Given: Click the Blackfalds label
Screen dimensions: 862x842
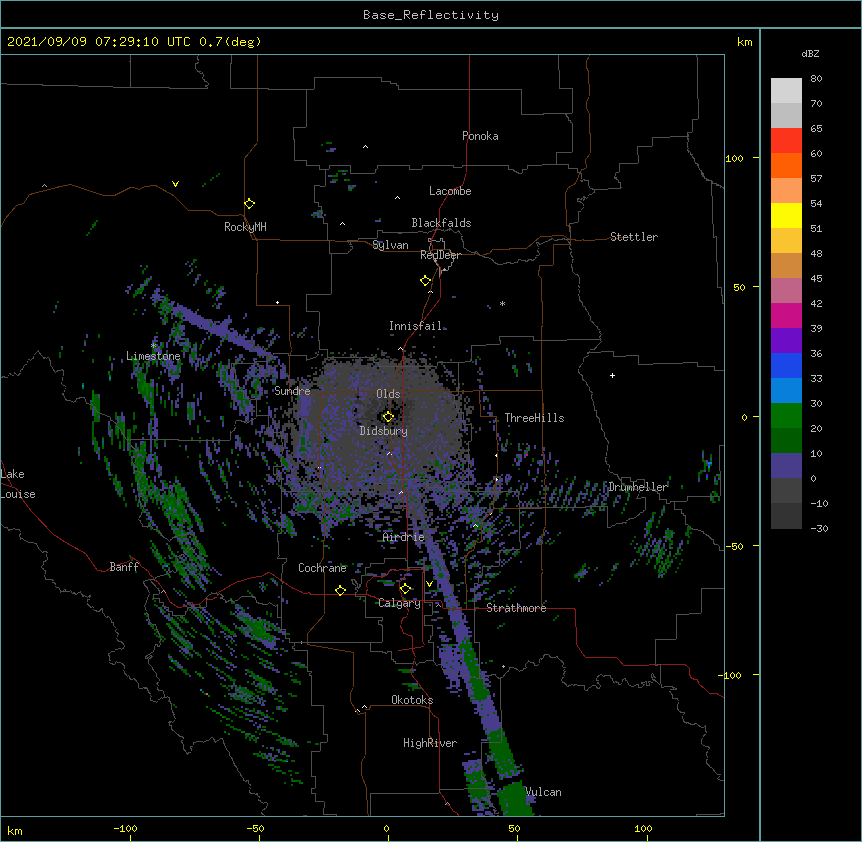Looking at the screenshot, I should pos(441,223).
